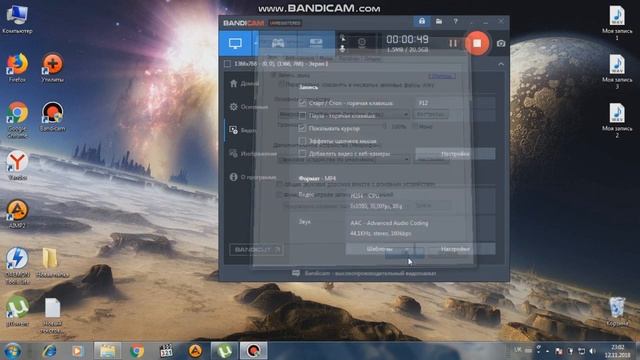Launch Internet Explorer from the taskbar

pyautogui.click(x=49, y=351)
